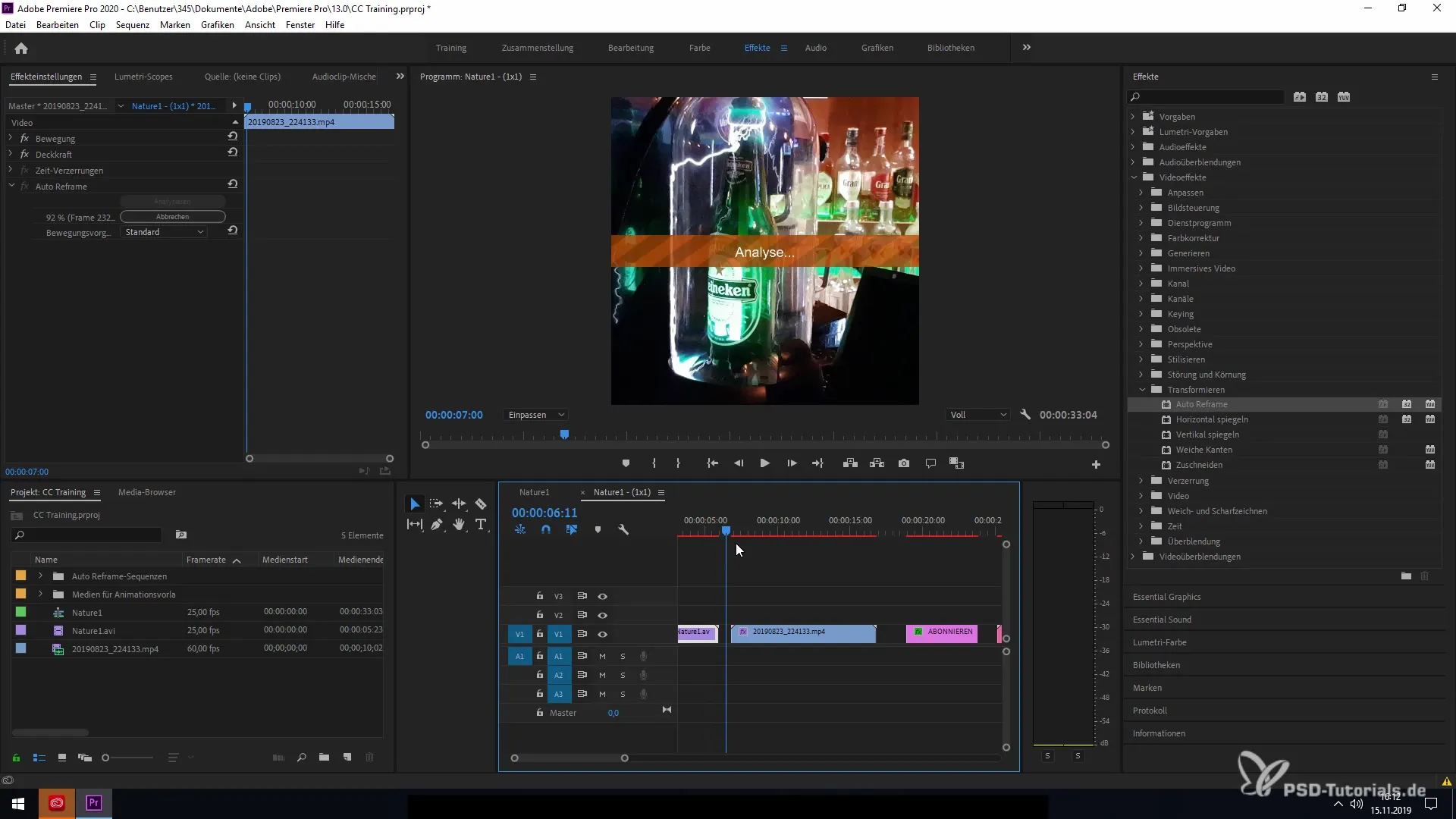The height and width of the screenshot is (819, 1456).
Task: Collapse the Transformieren folder
Action: pyautogui.click(x=1142, y=390)
